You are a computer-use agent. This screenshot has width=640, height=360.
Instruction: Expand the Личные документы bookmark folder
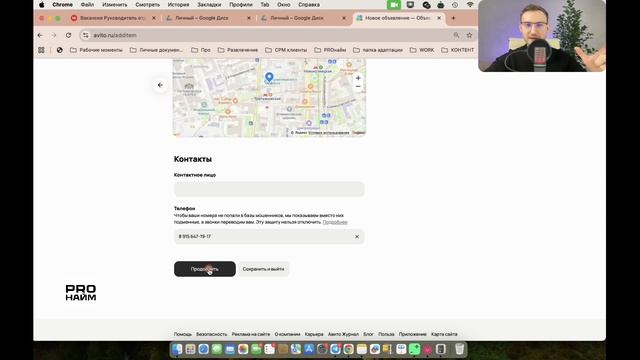pos(157,50)
